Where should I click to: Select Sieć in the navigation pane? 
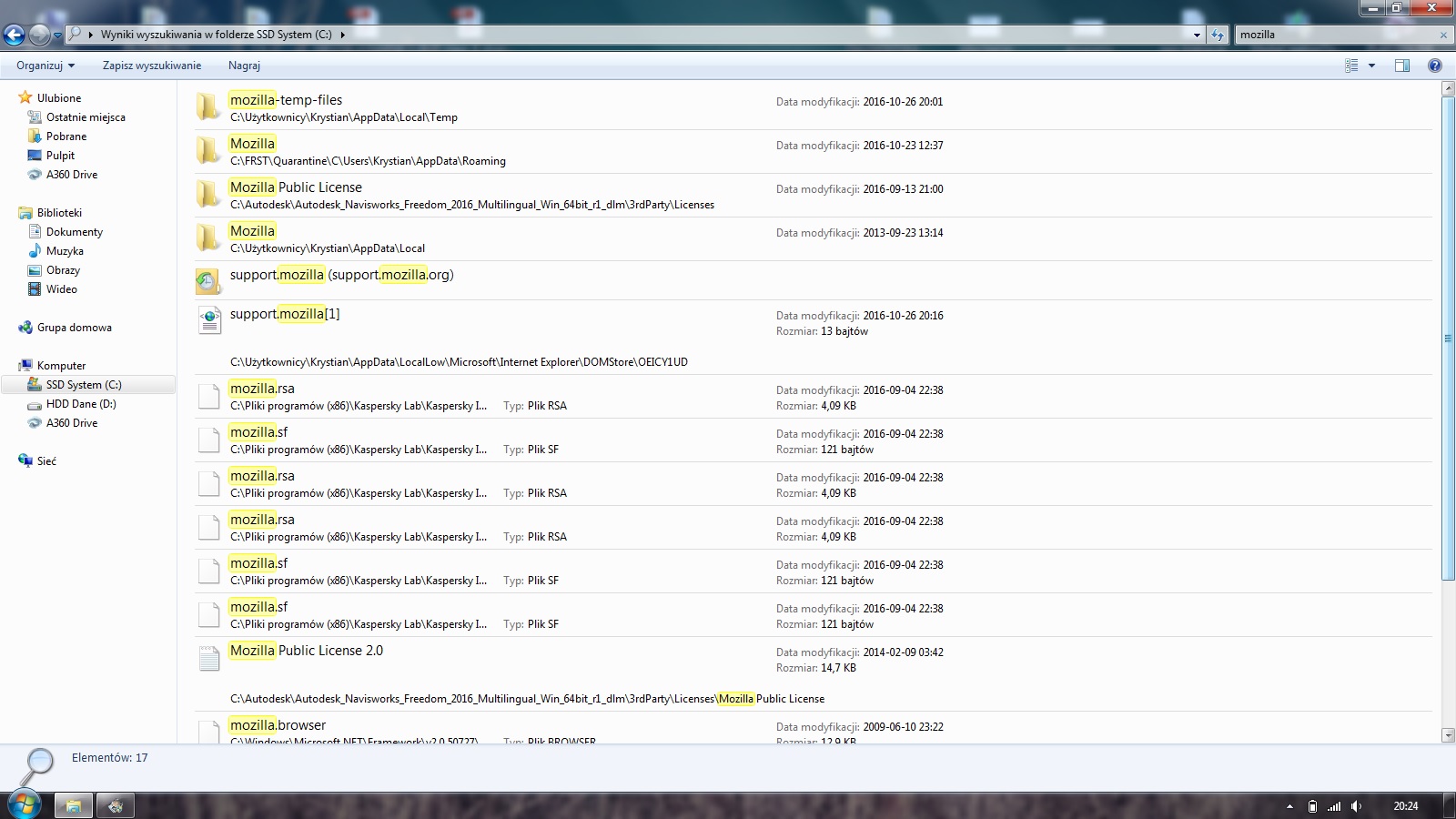(x=46, y=461)
